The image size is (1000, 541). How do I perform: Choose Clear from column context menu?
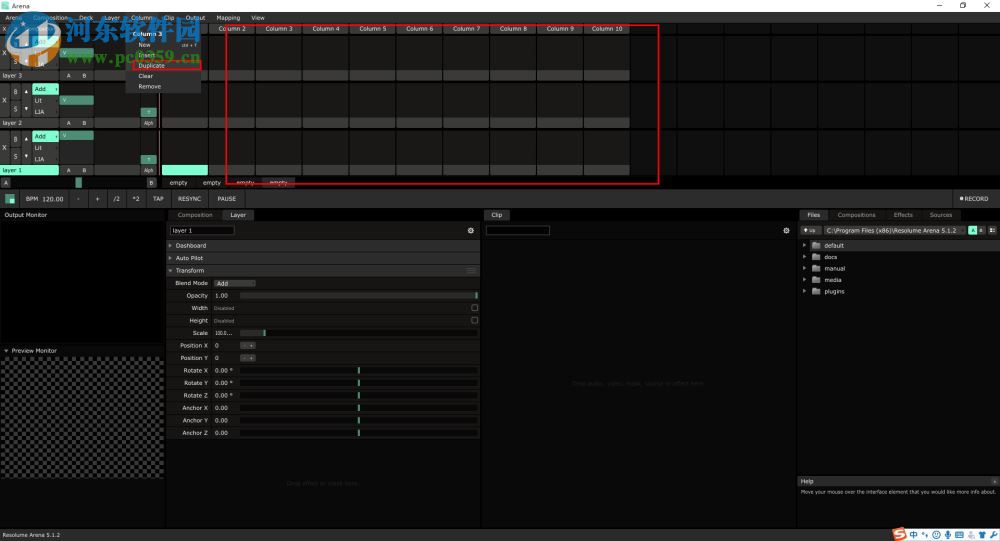click(x=146, y=76)
